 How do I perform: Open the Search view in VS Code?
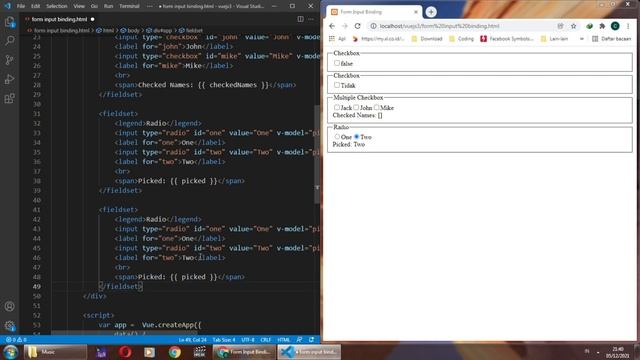point(9,40)
